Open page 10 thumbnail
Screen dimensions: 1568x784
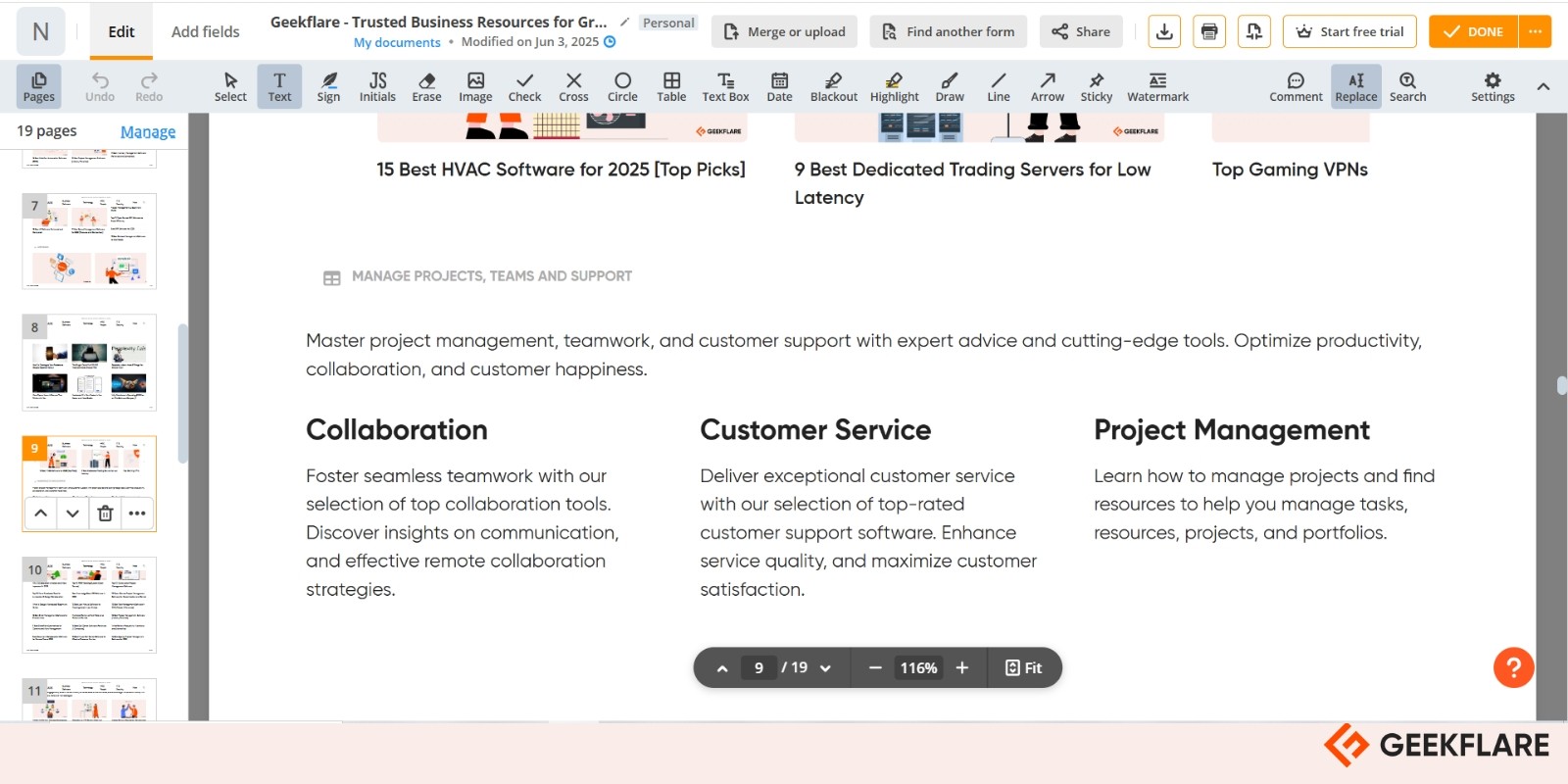coord(89,605)
